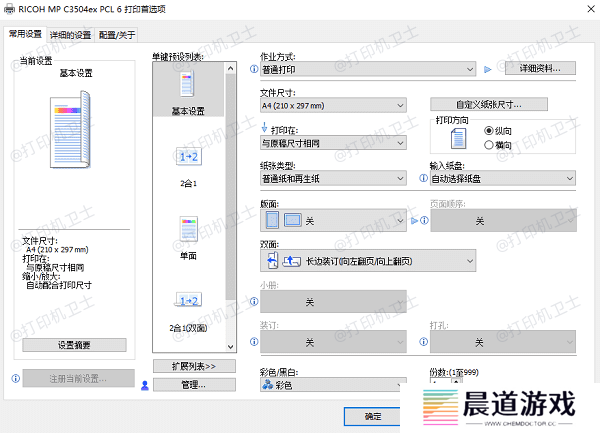
Task: Click the 自定义纸张尺寸 button
Action: [489, 104]
